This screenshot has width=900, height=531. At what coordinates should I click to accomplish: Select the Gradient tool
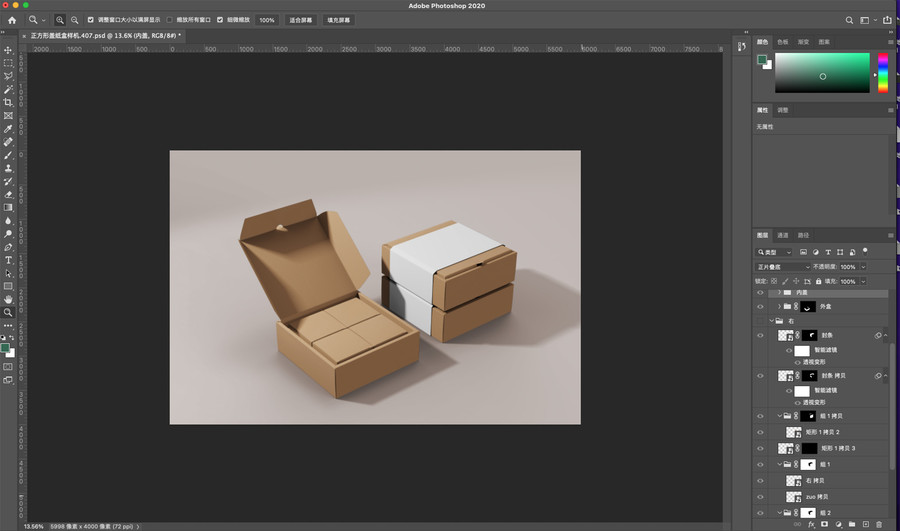point(8,208)
